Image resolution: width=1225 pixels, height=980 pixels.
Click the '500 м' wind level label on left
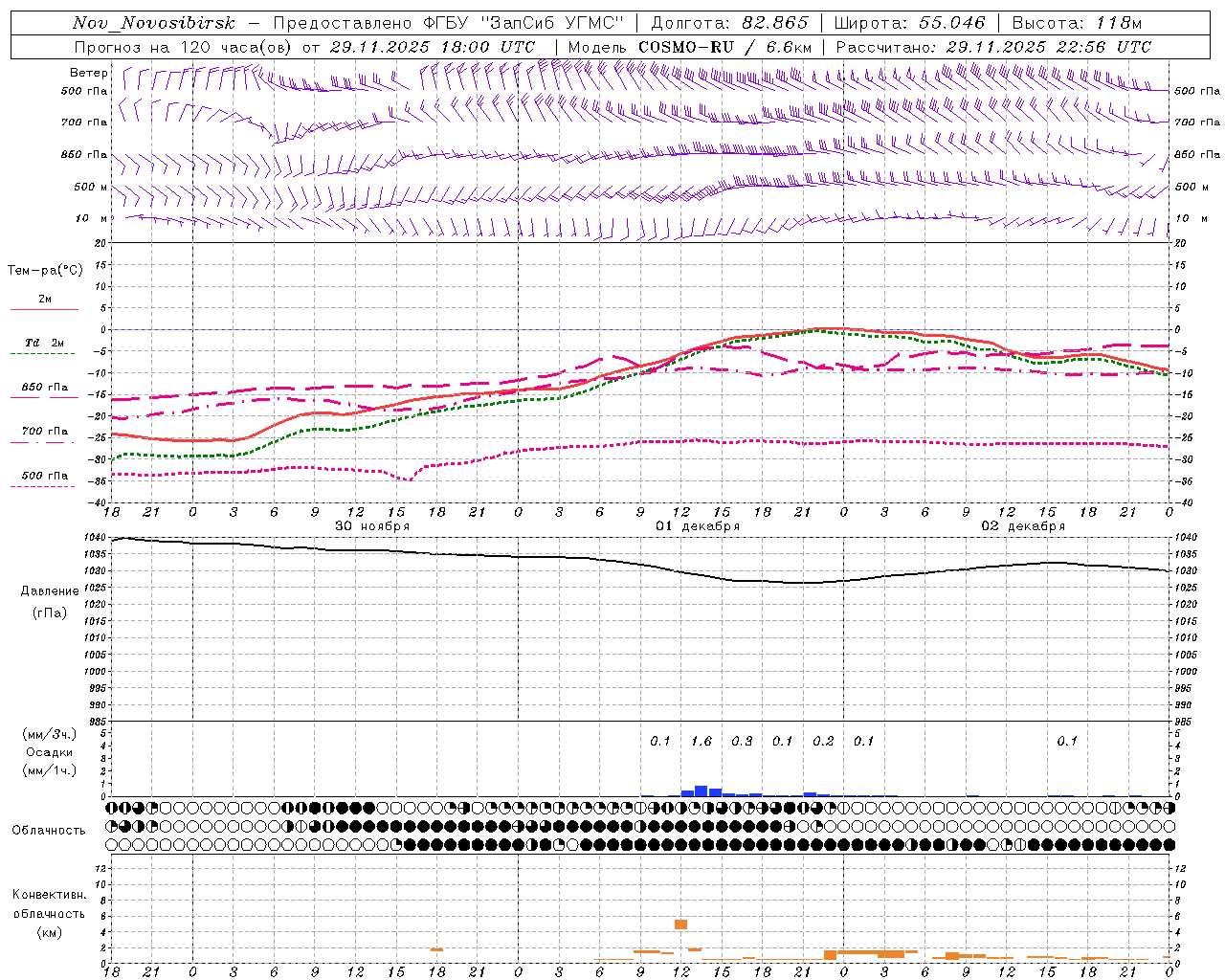click(x=90, y=187)
